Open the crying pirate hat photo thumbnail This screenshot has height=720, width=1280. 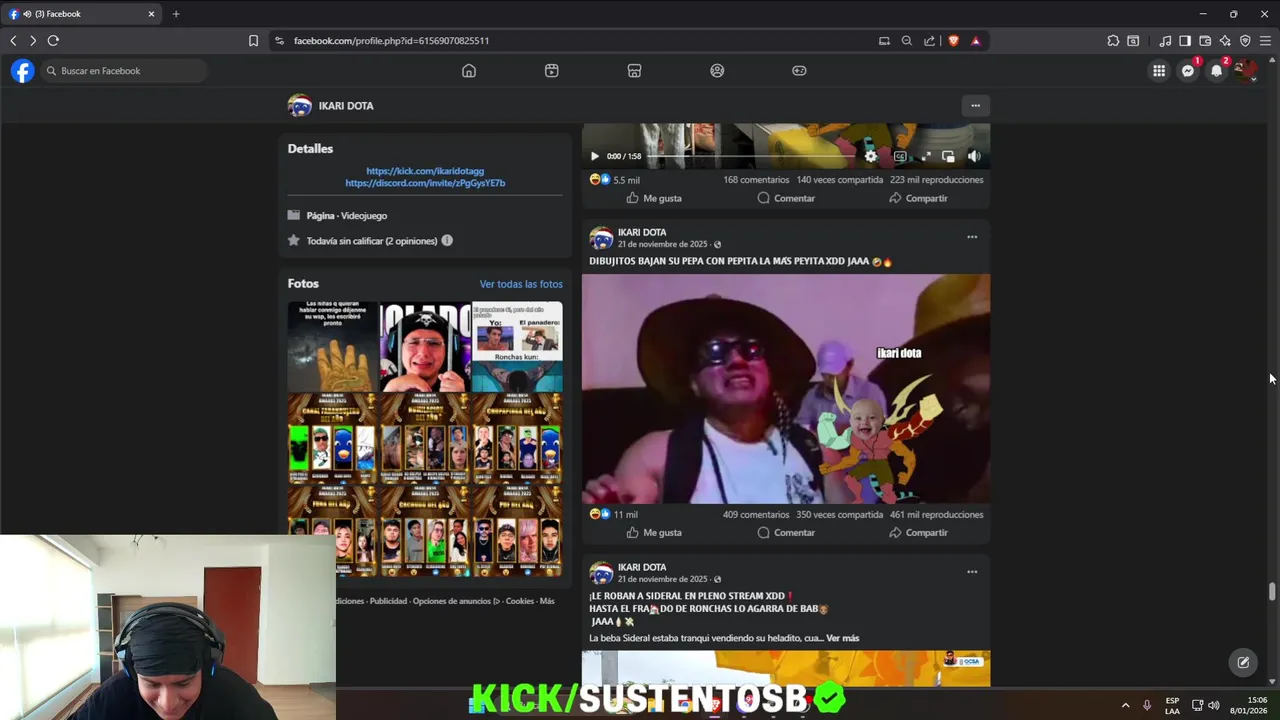click(x=425, y=346)
